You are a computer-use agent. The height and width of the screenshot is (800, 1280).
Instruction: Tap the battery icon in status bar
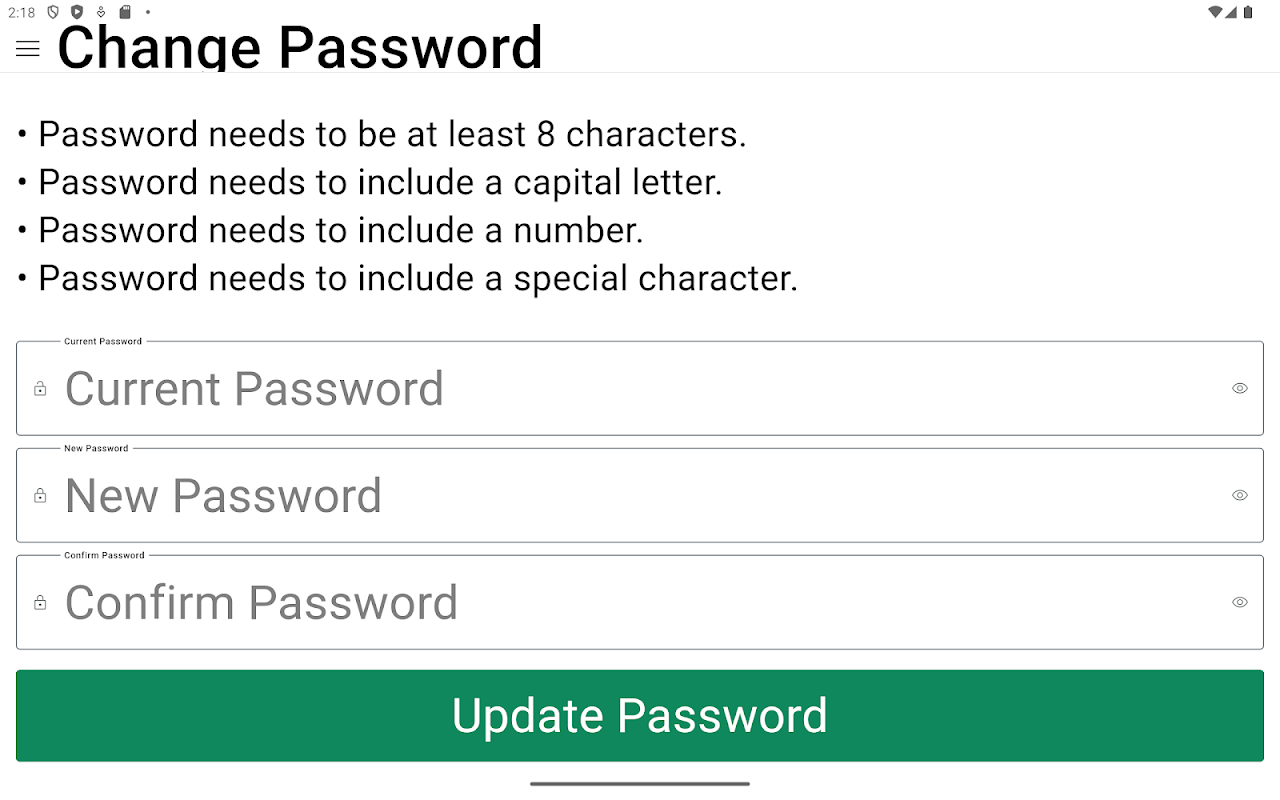[1248, 12]
